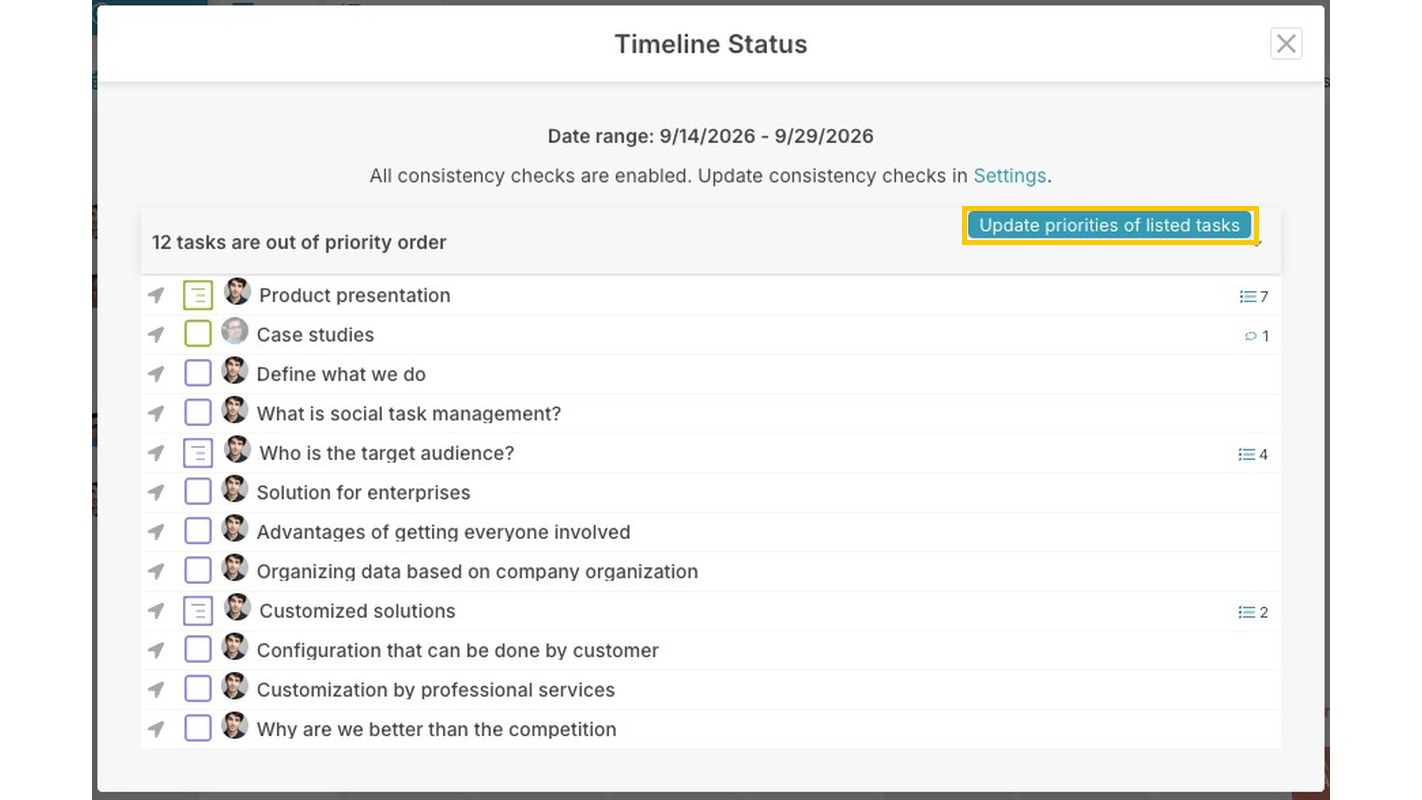Click Update priorities of listed tasks button
1422x800 pixels.
1109,225
